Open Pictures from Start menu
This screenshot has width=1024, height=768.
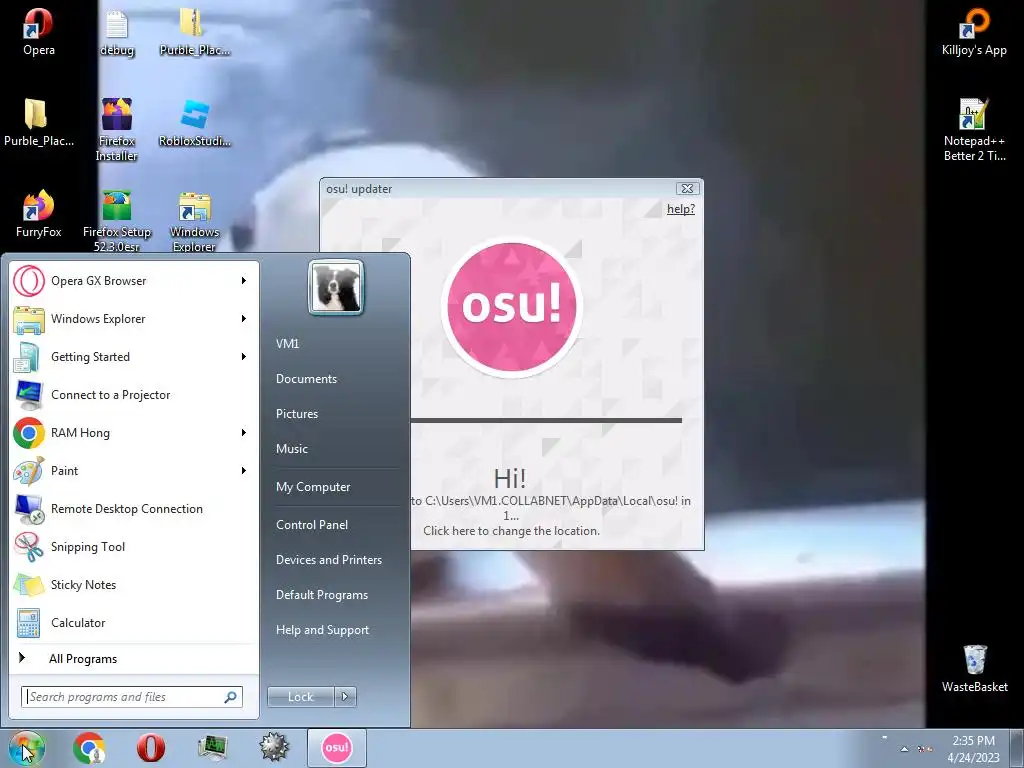point(296,414)
